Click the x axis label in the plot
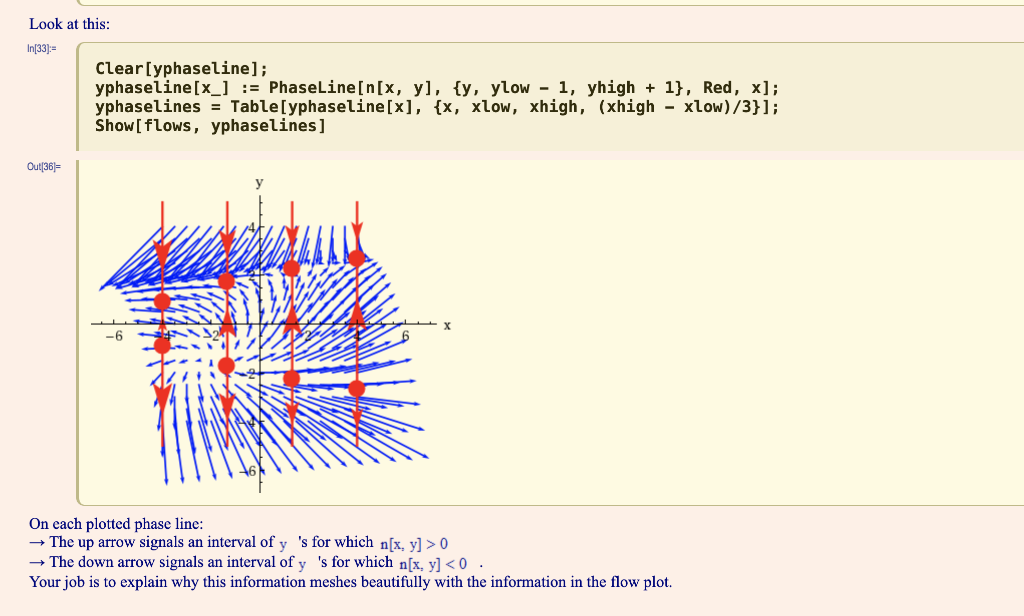The height and width of the screenshot is (616, 1024). click(446, 324)
